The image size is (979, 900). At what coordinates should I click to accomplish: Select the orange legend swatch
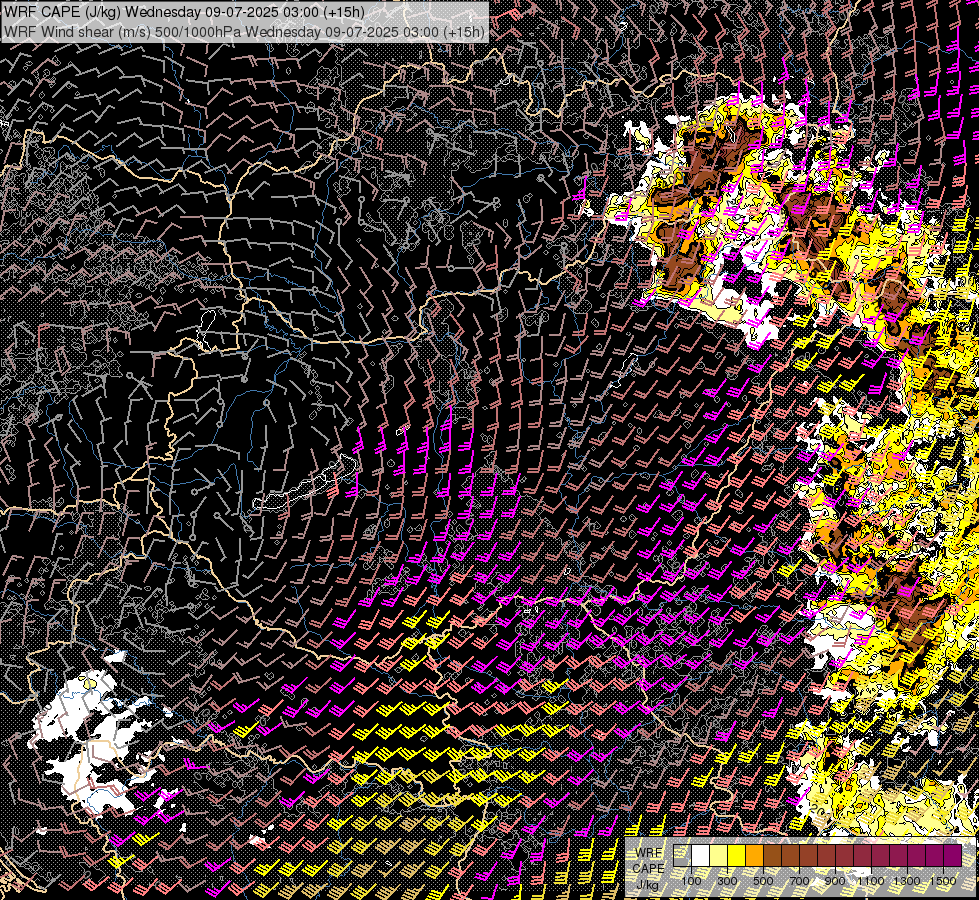pyautogui.click(x=755, y=856)
